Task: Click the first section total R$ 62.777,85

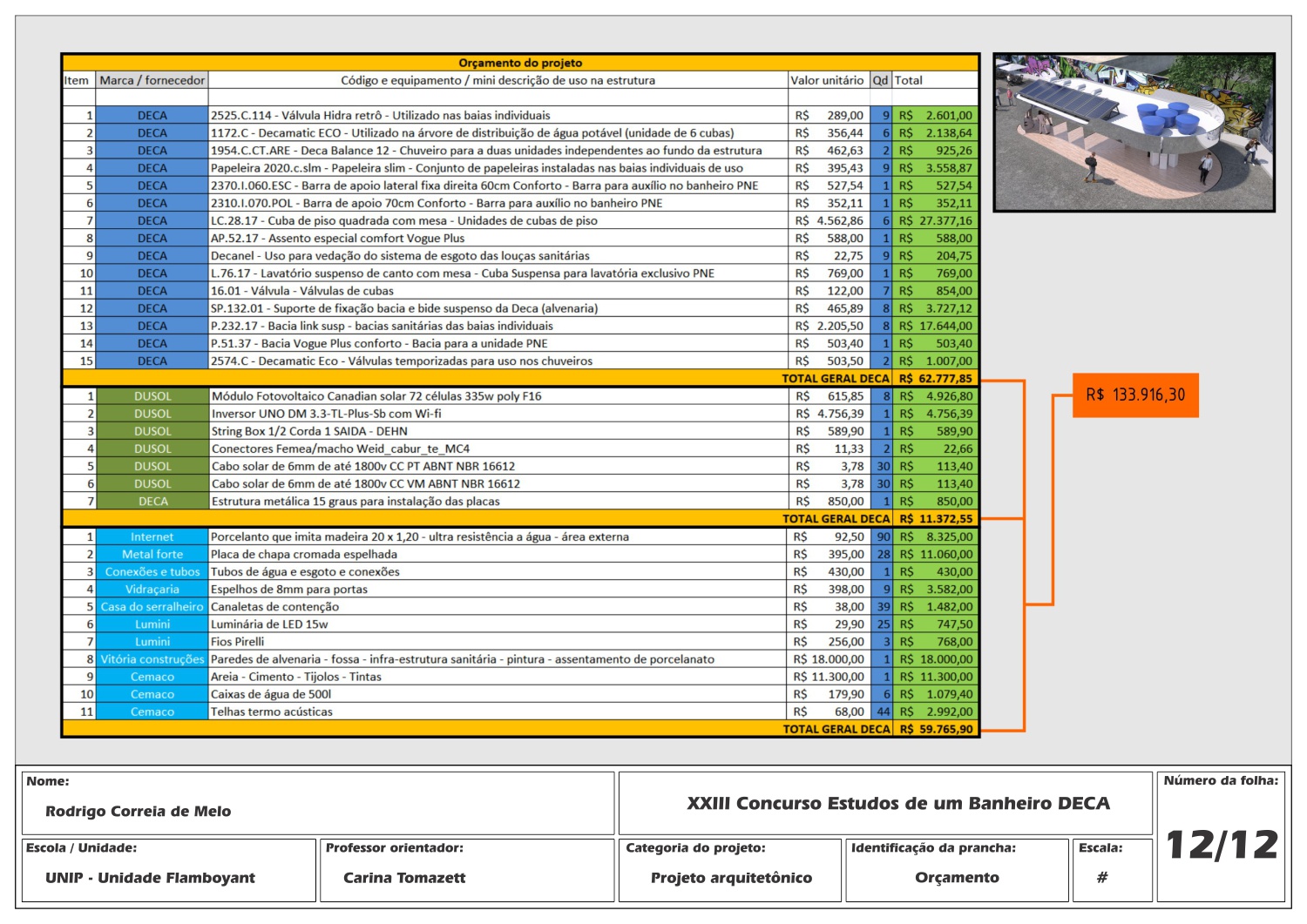Action: 935,378
